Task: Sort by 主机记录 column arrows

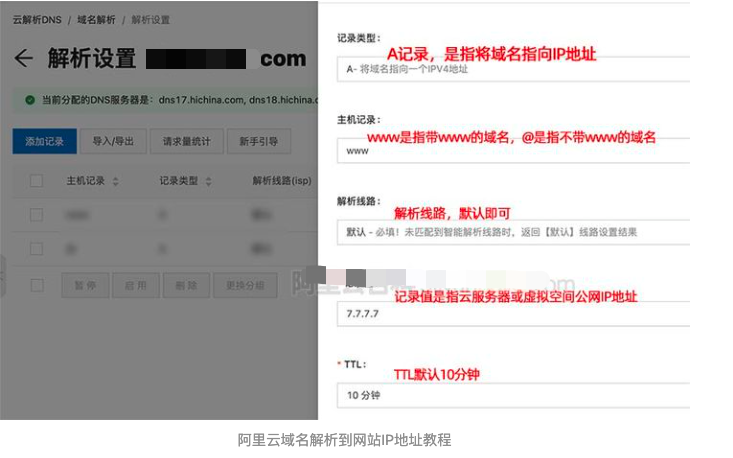Action: point(115,181)
